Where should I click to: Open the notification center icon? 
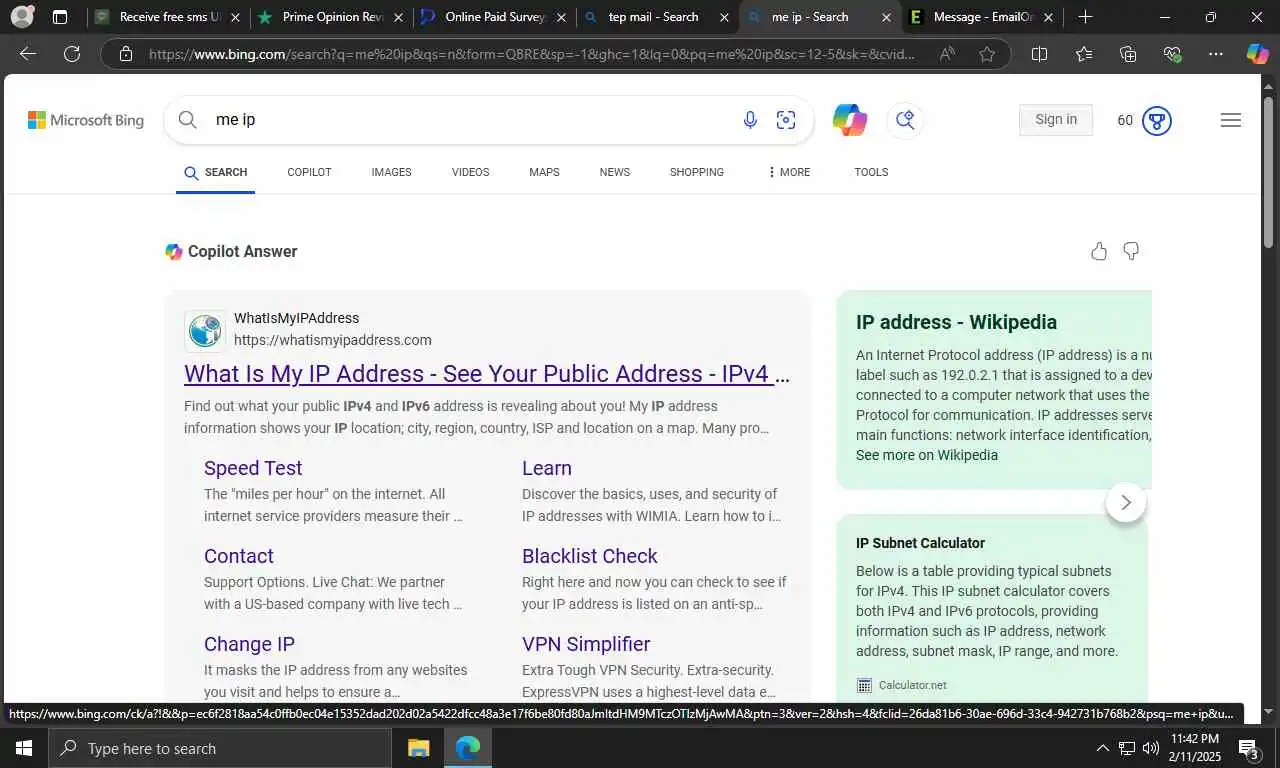pyautogui.click(x=1249, y=748)
